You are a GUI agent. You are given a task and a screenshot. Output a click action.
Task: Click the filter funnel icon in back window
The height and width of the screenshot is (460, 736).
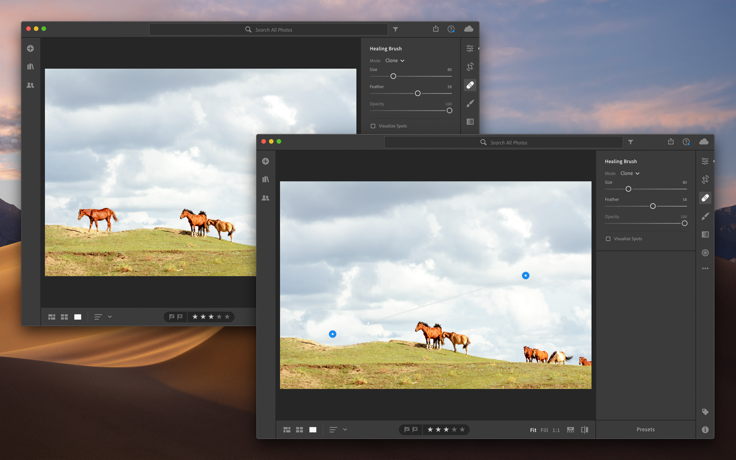click(x=395, y=29)
